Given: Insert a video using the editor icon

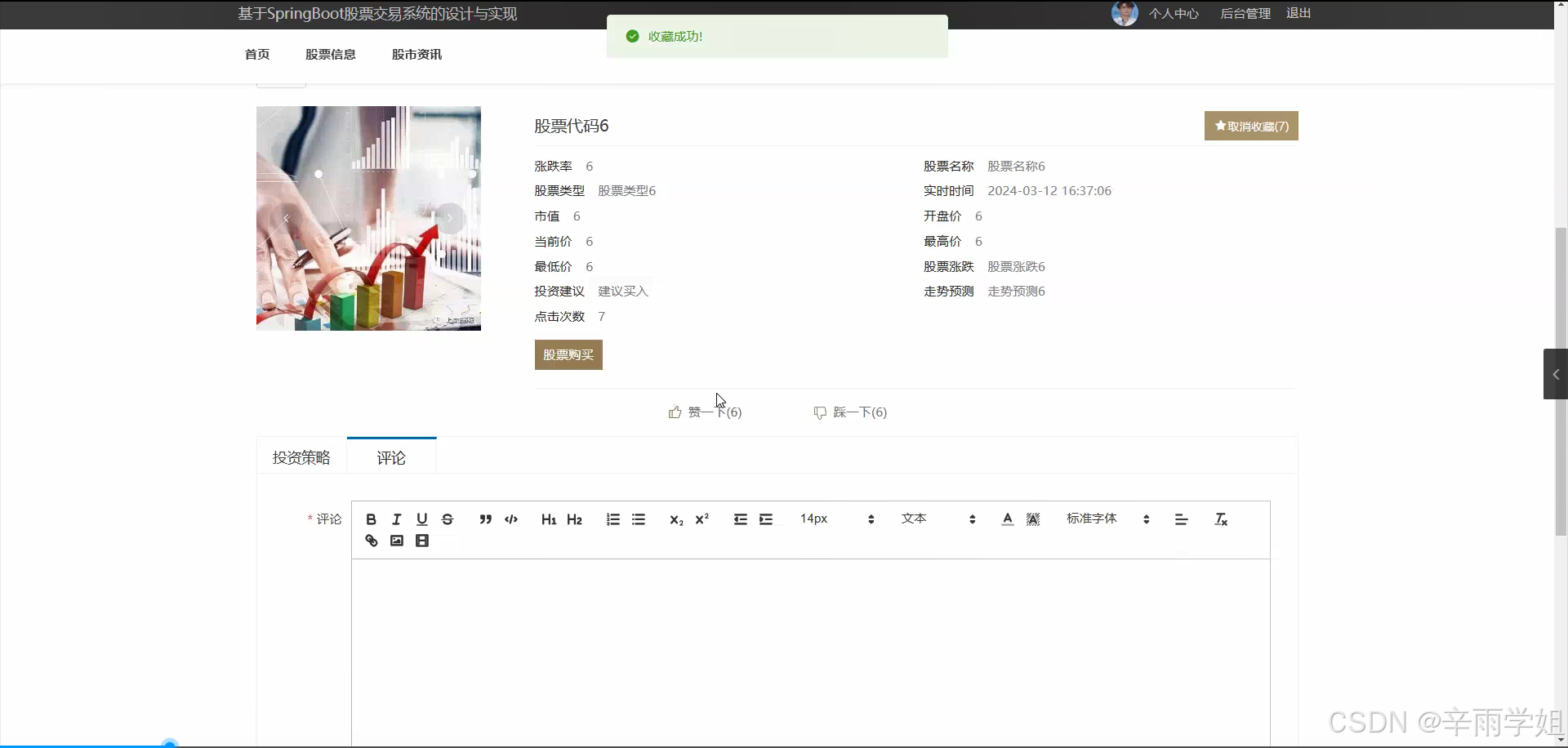Looking at the screenshot, I should point(421,540).
